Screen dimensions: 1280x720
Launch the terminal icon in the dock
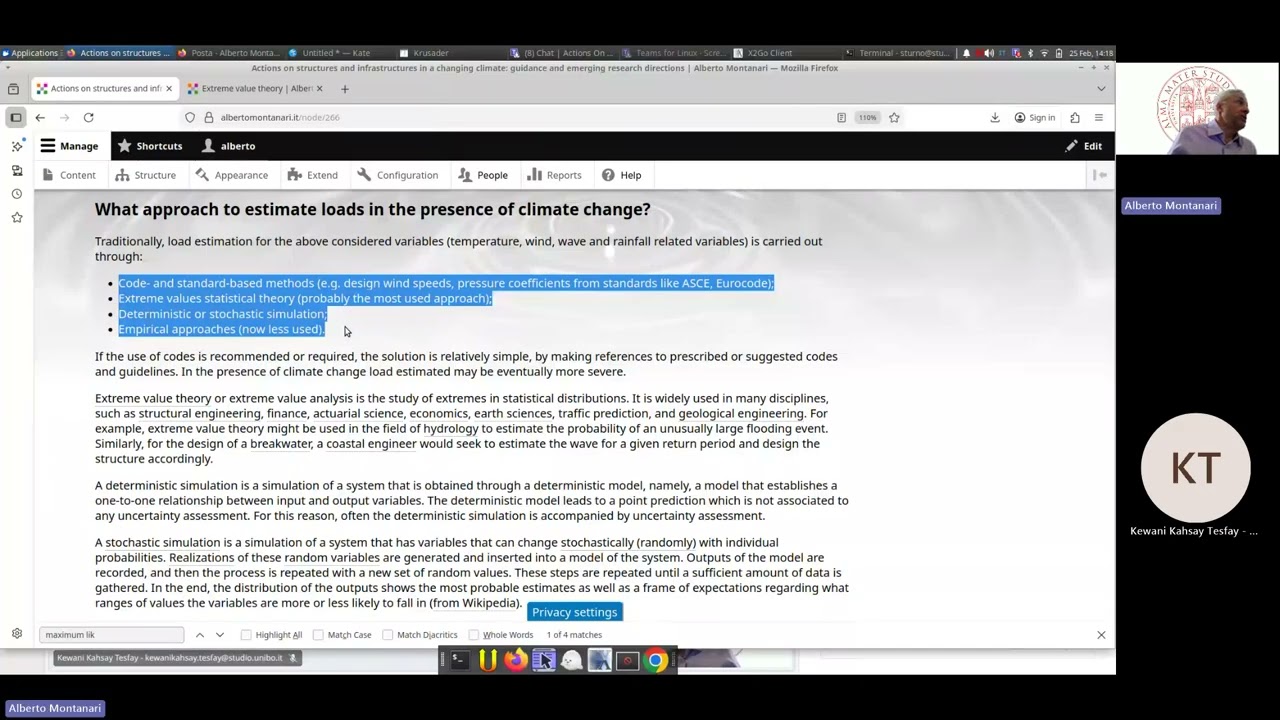coord(458,660)
